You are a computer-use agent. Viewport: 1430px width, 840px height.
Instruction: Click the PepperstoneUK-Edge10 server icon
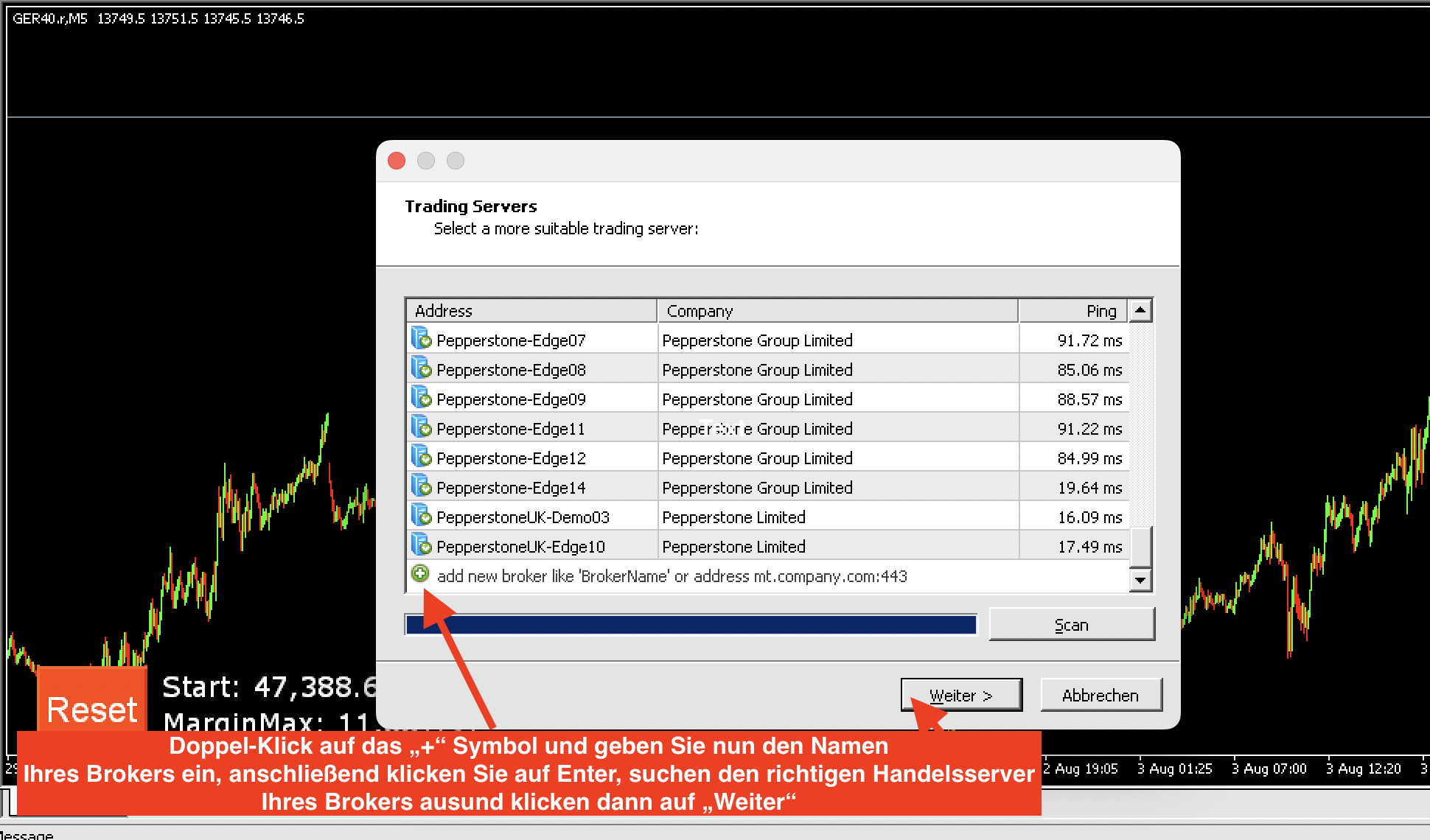pyautogui.click(x=421, y=545)
